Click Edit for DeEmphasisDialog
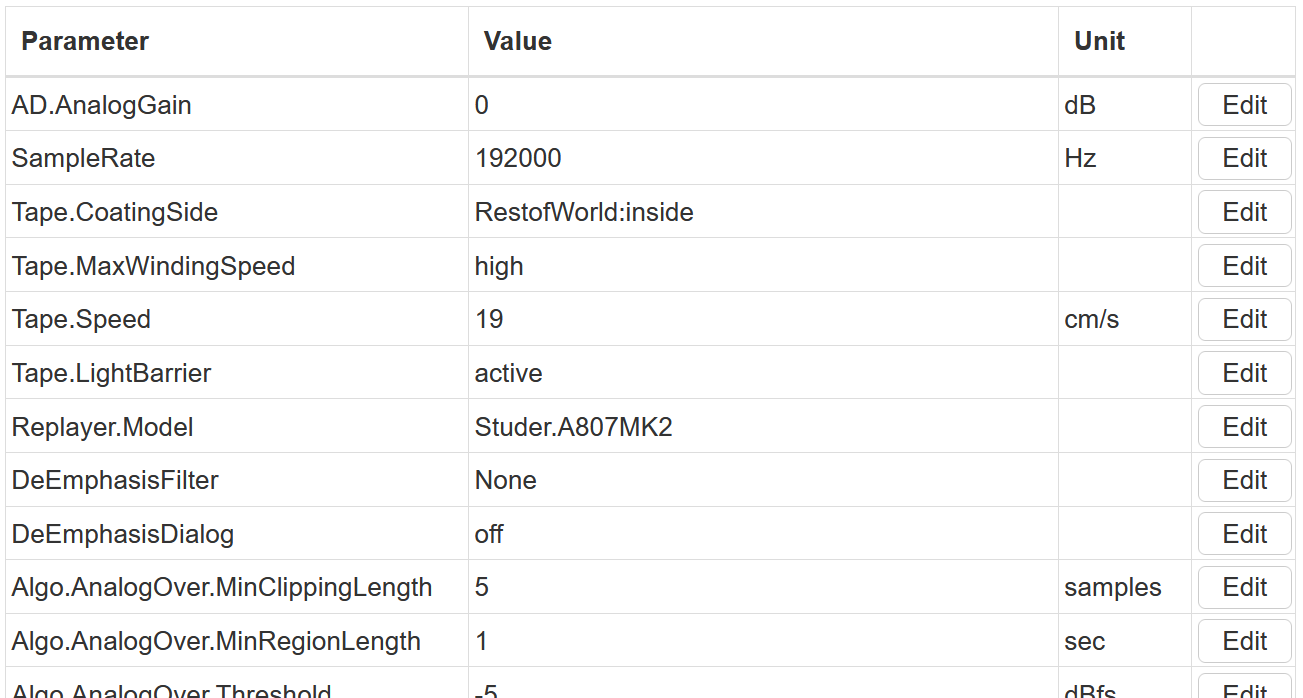The height and width of the screenshot is (698, 1303). (1244, 534)
